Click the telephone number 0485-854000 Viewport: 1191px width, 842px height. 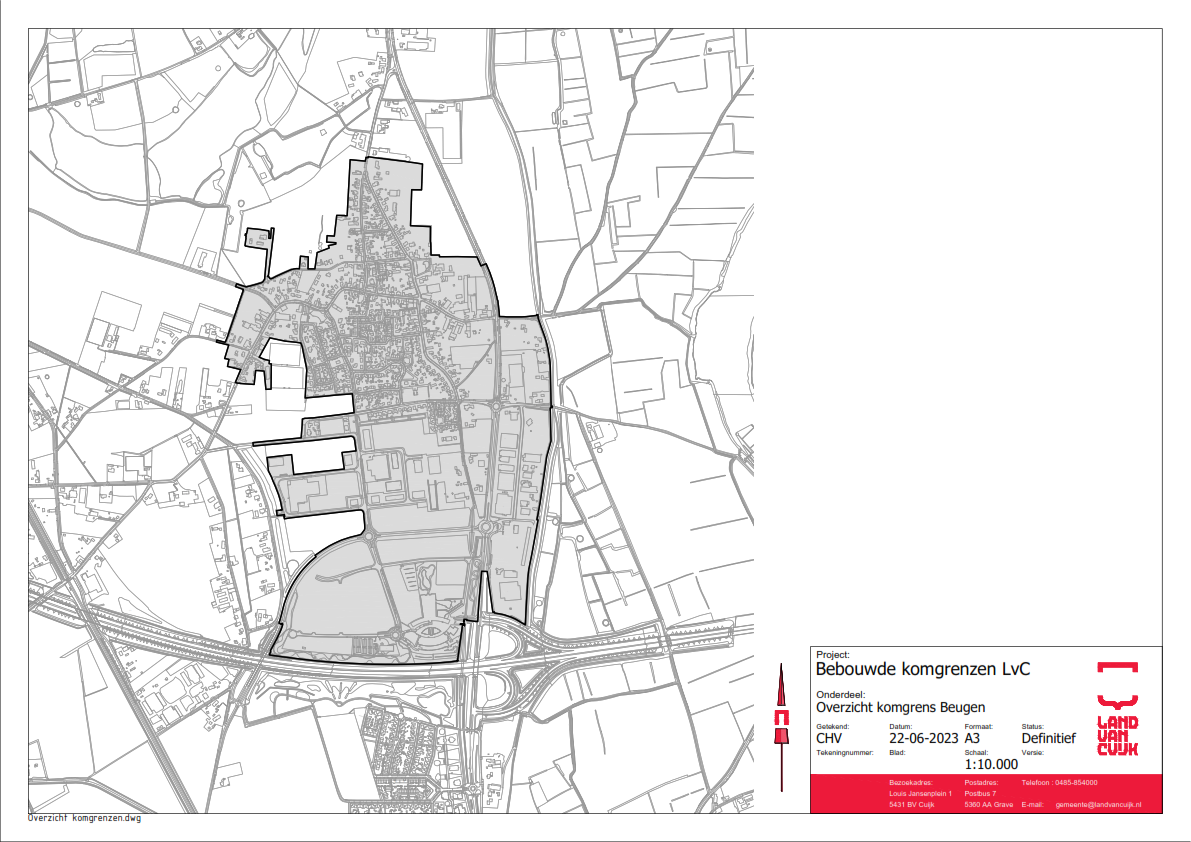point(1074,782)
